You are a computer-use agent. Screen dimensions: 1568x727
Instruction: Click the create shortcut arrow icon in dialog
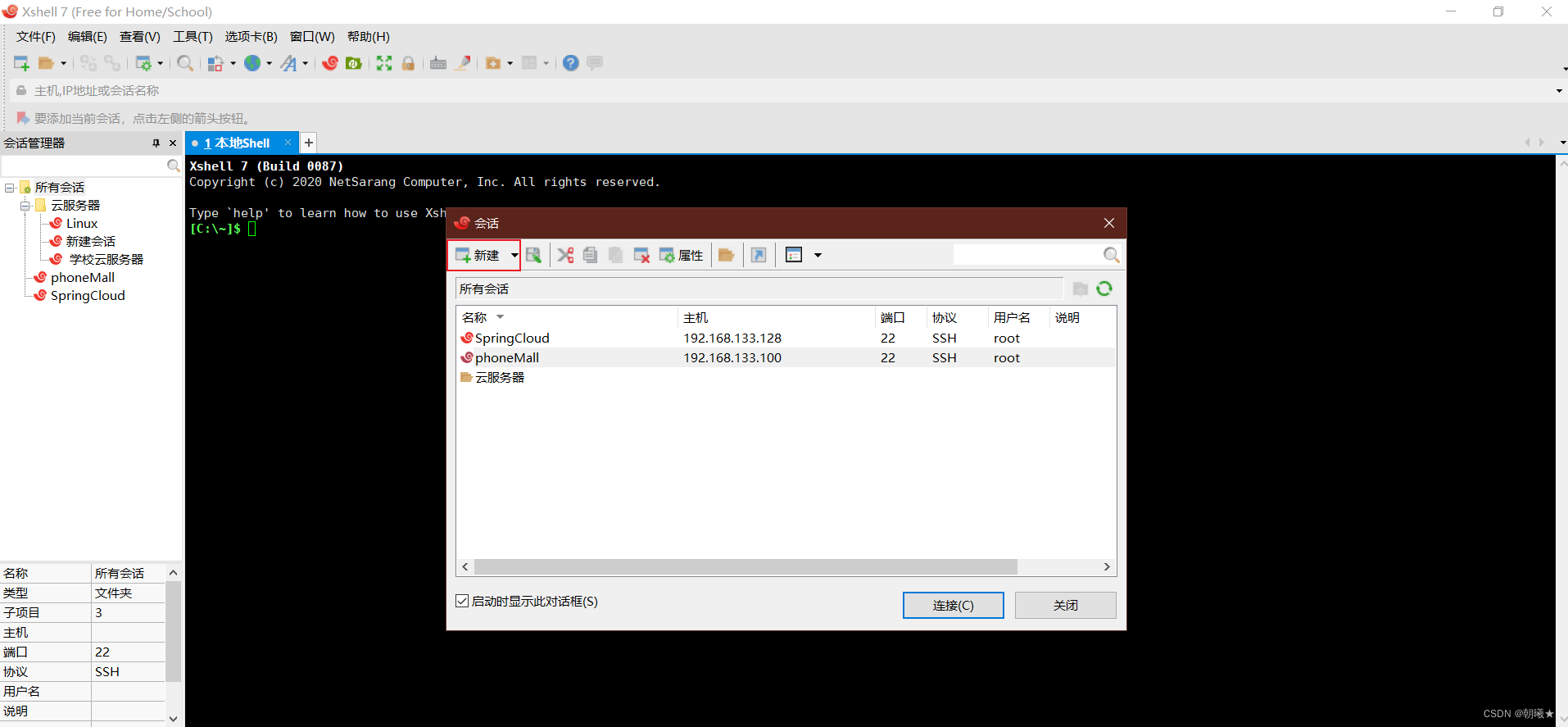pos(759,255)
